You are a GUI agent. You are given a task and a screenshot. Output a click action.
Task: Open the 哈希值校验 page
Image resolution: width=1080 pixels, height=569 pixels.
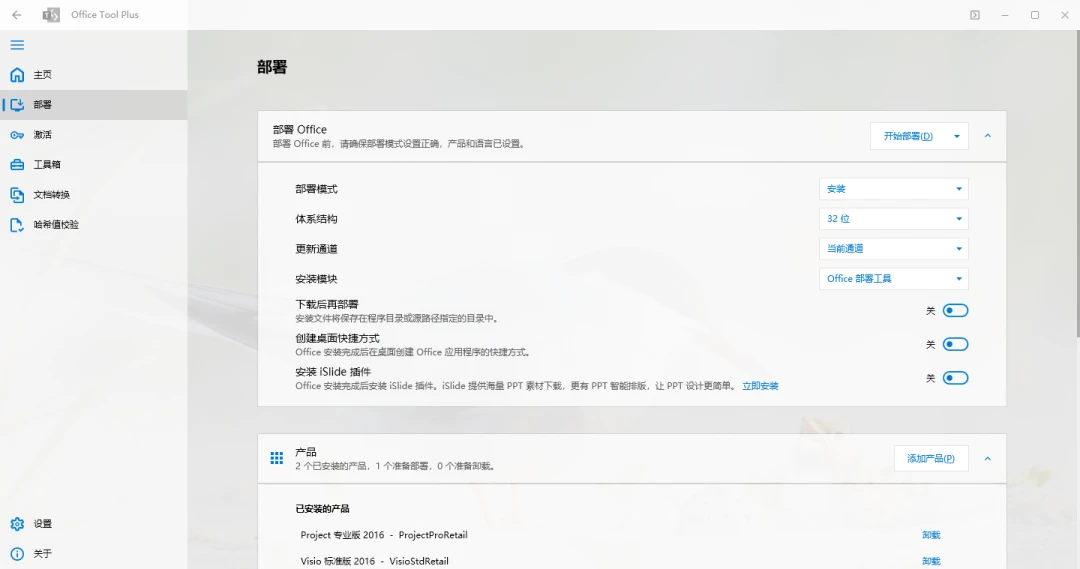click(x=94, y=225)
